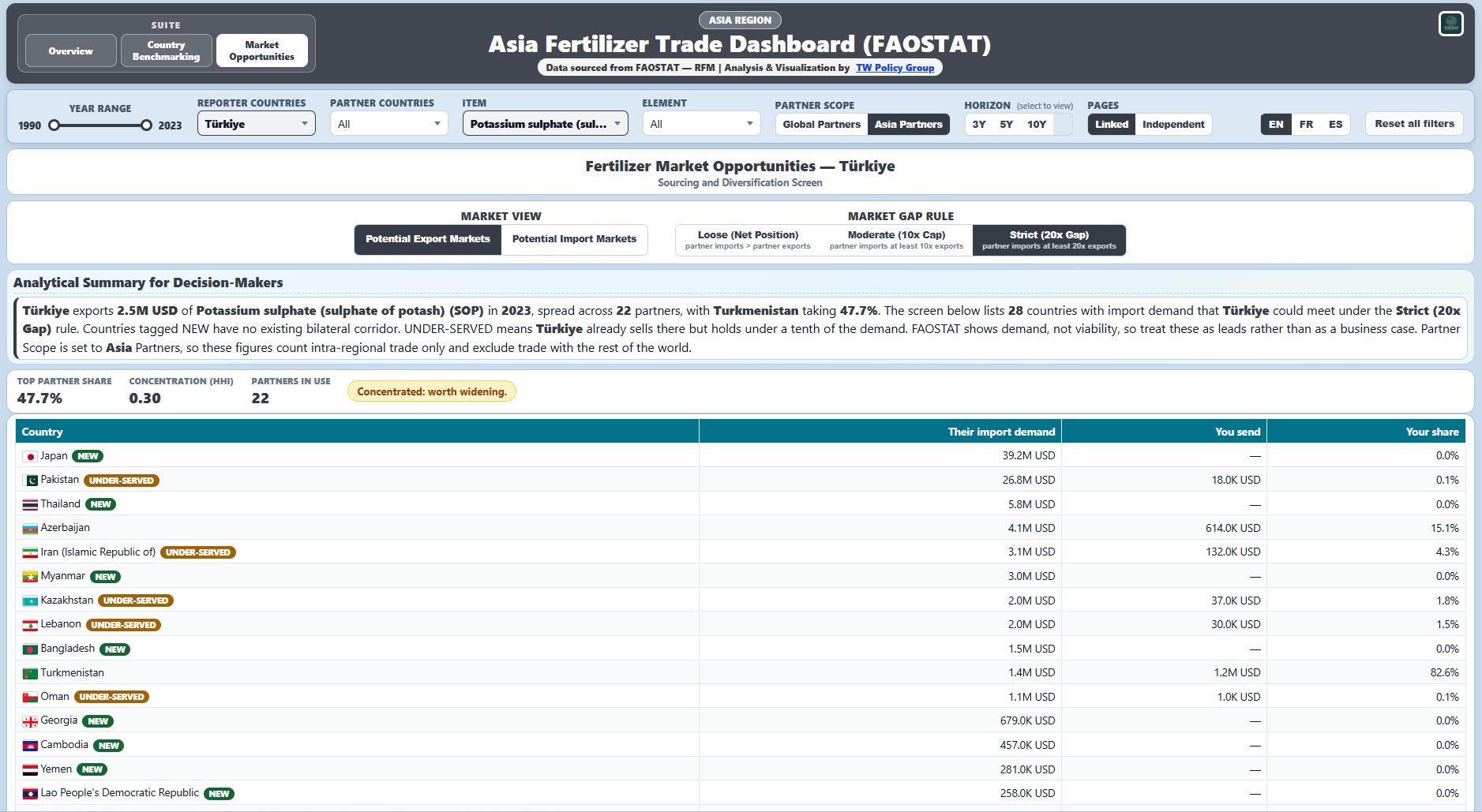Viewport: 1482px width, 812px height.
Task: Open the Country Benchmarking tab
Action: 167,51
